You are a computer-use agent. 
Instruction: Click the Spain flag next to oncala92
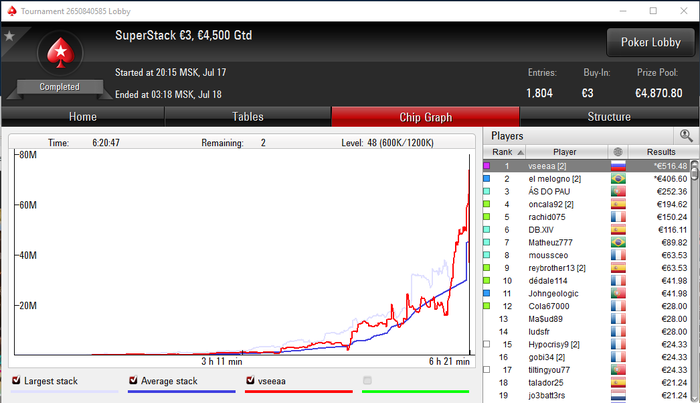[x=618, y=204]
